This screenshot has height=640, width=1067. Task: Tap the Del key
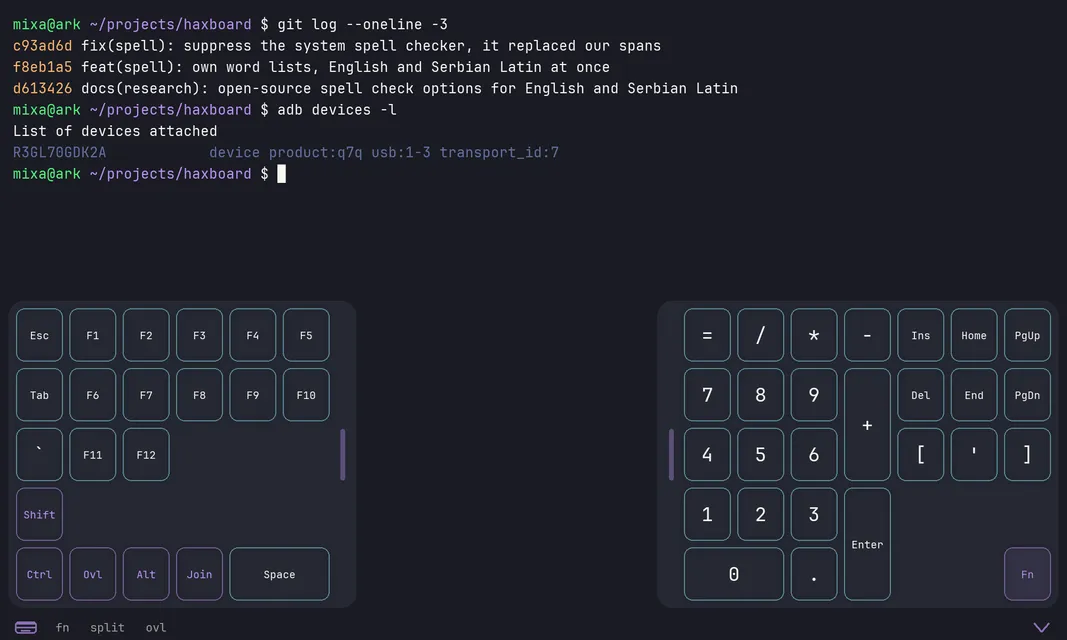tap(921, 394)
